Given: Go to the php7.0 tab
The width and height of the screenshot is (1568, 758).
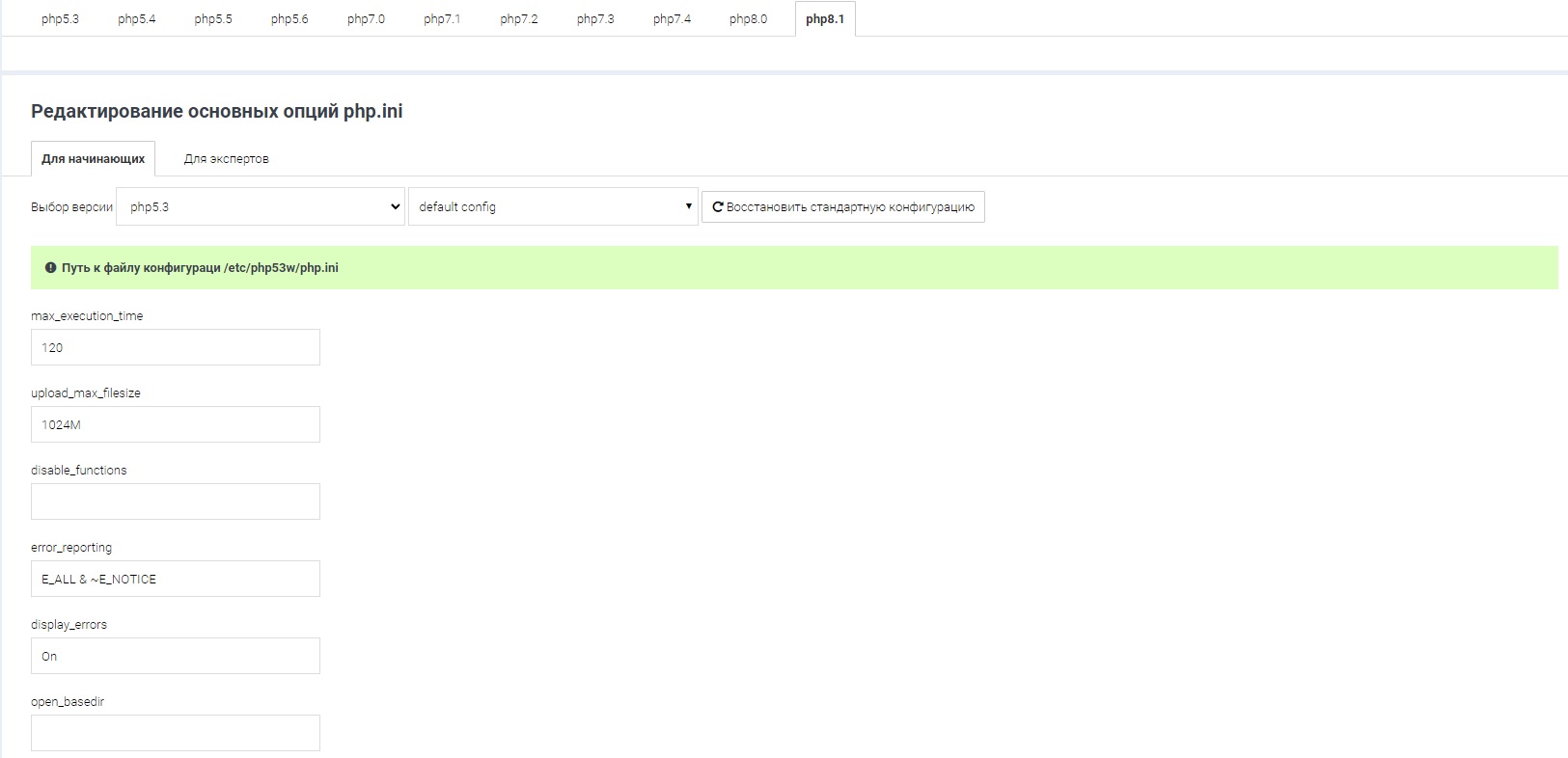Looking at the screenshot, I should click(366, 19).
